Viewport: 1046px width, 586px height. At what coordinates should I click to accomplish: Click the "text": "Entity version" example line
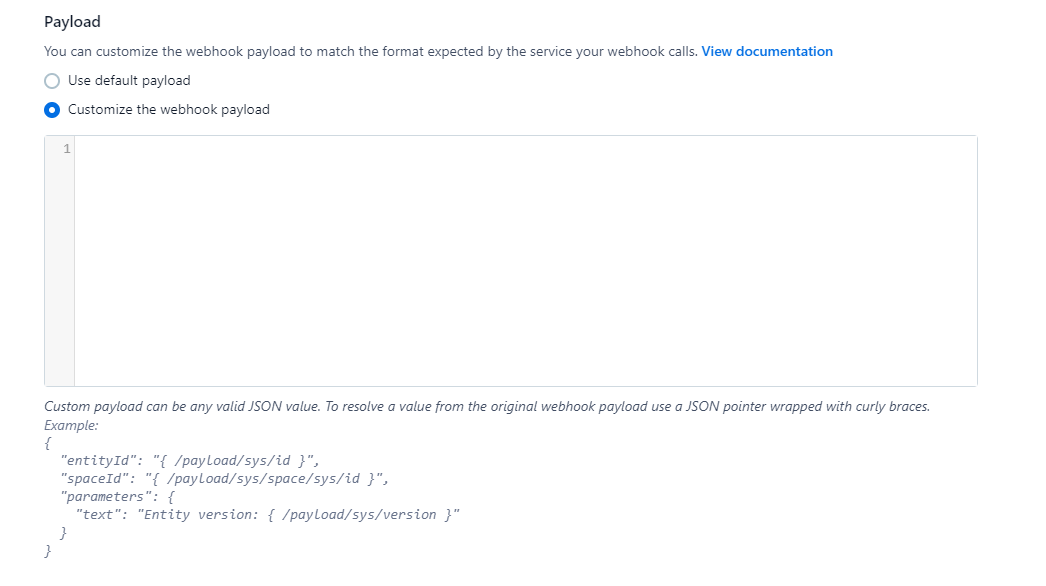(268, 515)
